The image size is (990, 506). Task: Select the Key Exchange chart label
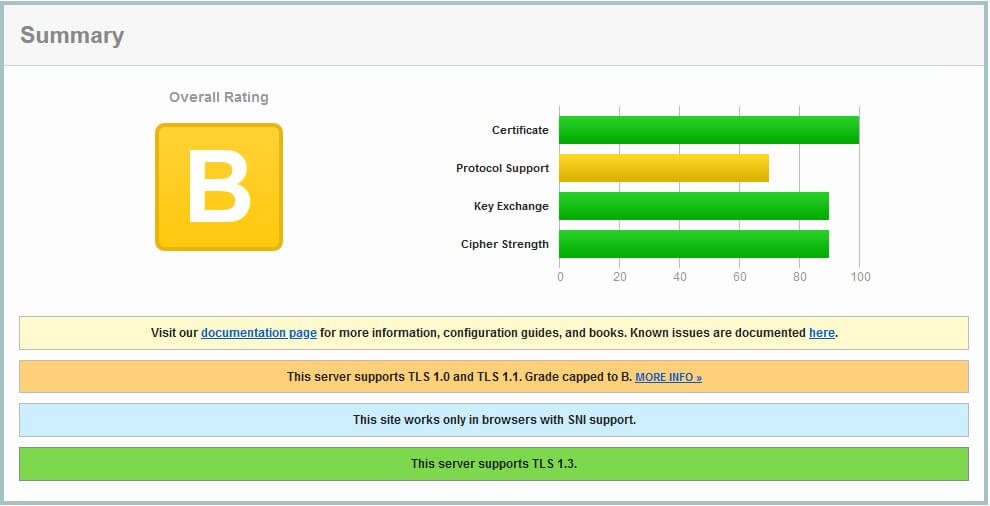pyautogui.click(x=511, y=206)
